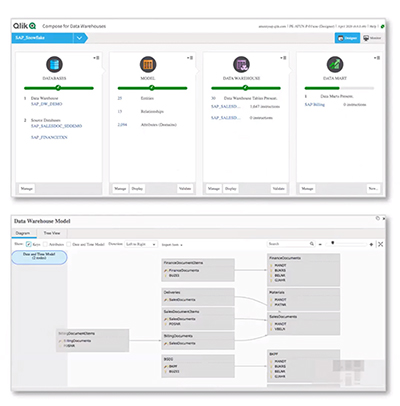Screen dimensions: 400x406
Task: Click the diagram zoom slider handle
Action: pyautogui.click(x=333, y=243)
